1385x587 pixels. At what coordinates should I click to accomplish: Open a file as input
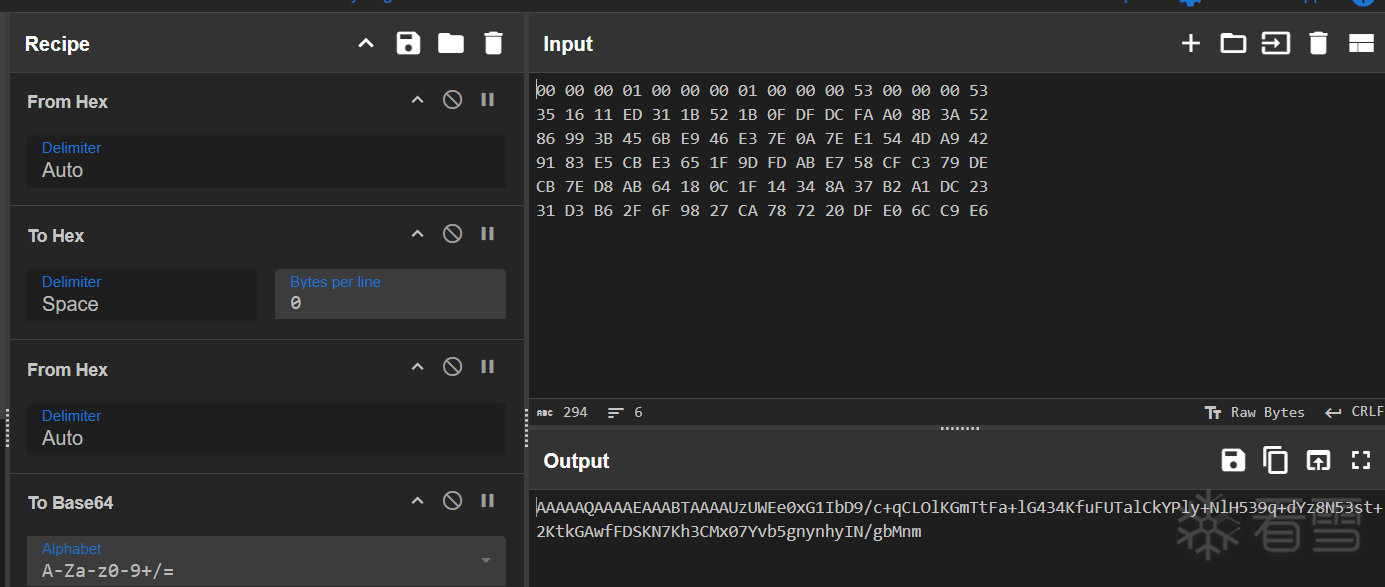click(1233, 43)
